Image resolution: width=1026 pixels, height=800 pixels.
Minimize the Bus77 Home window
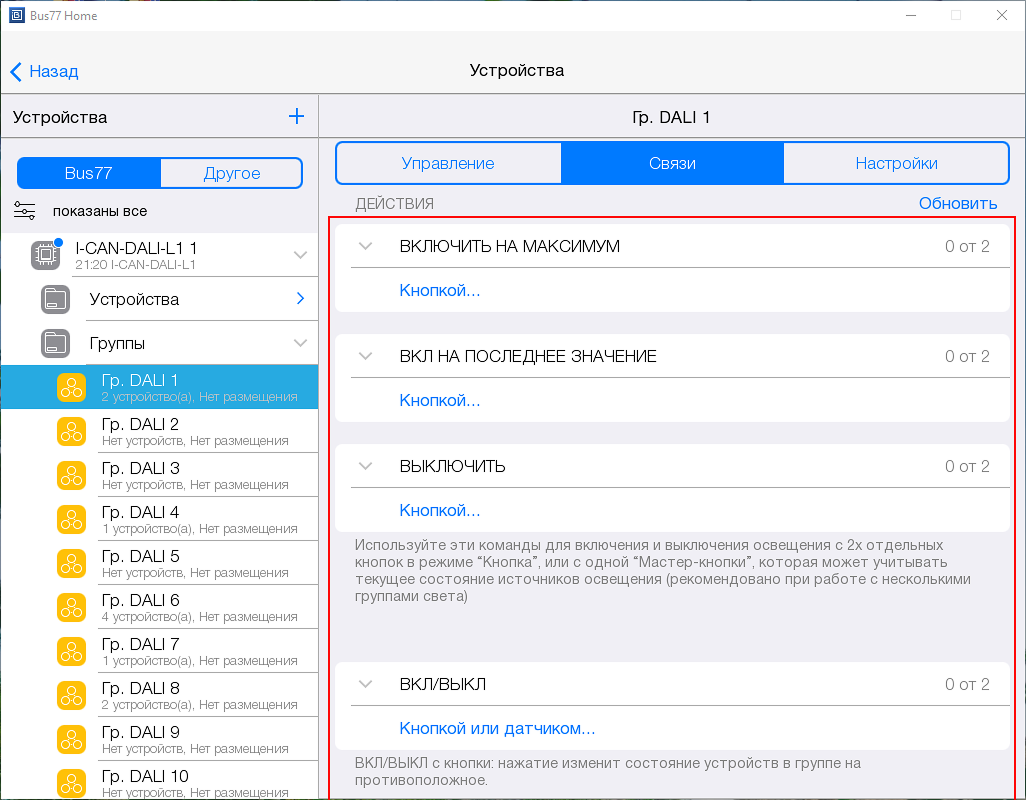pos(911,15)
